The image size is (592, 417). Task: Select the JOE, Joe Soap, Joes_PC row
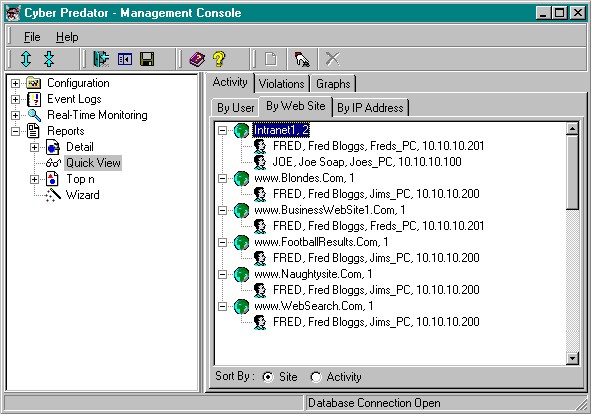(367, 162)
